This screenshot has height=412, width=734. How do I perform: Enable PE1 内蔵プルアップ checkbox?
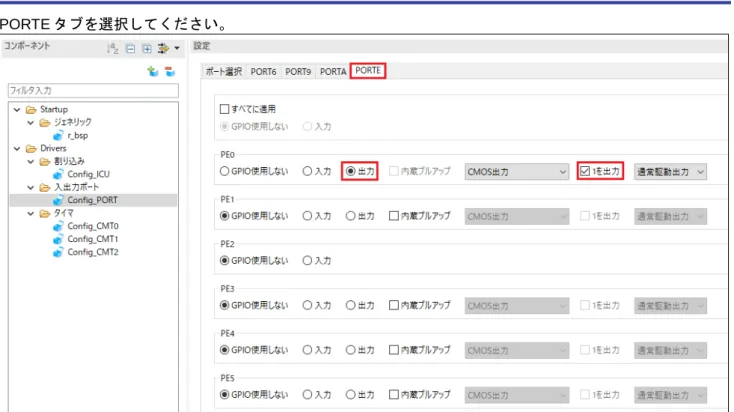pyautogui.click(x=394, y=216)
